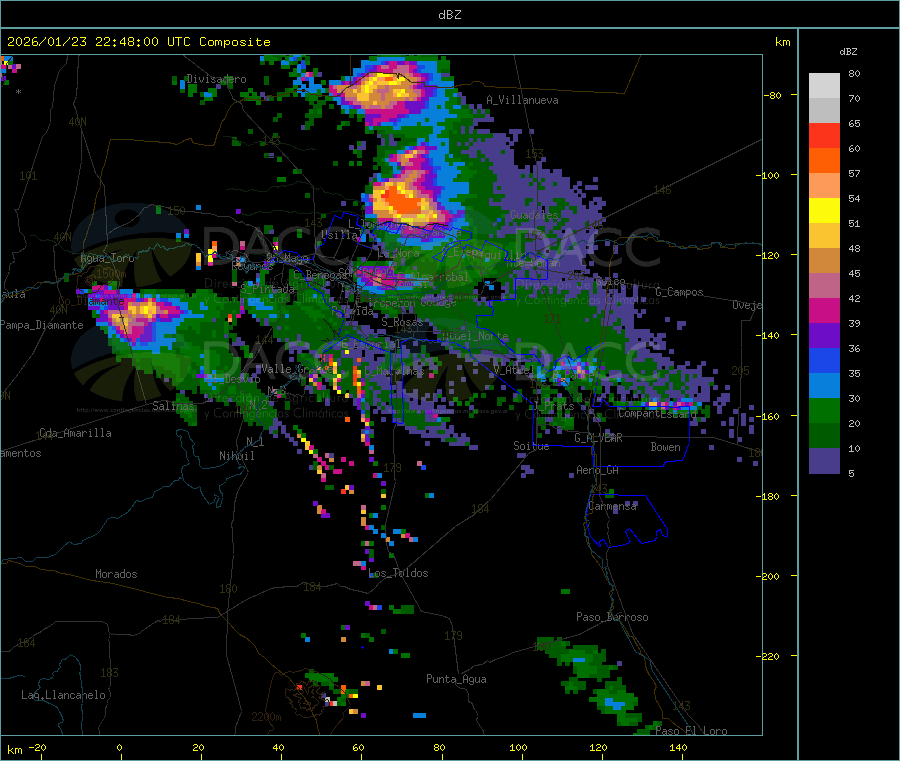Click the 'S_Rosas' map label

click(x=402, y=322)
